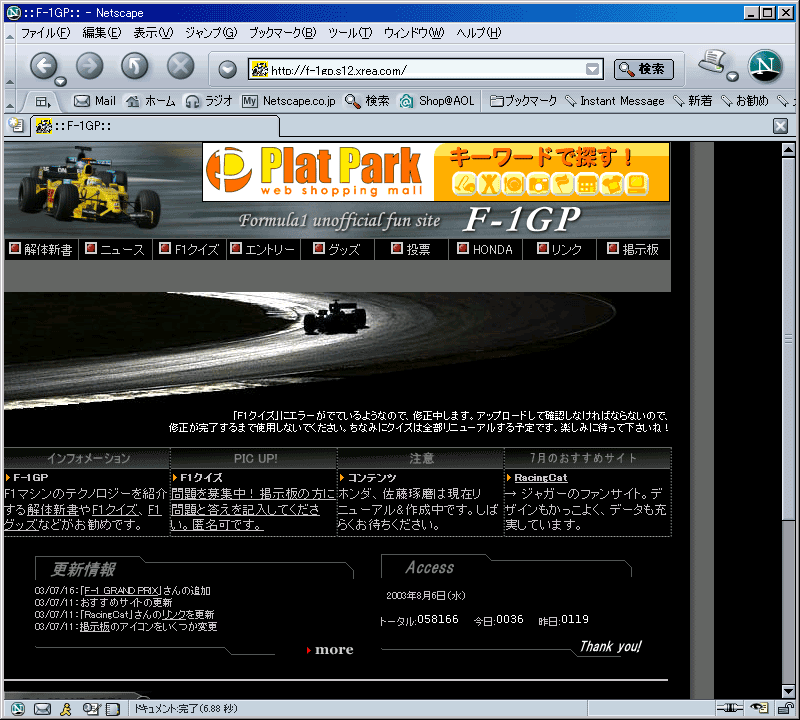Open 解体新書 in the site navigation
This screenshot has height=720, width=800.
coord(41,249)
